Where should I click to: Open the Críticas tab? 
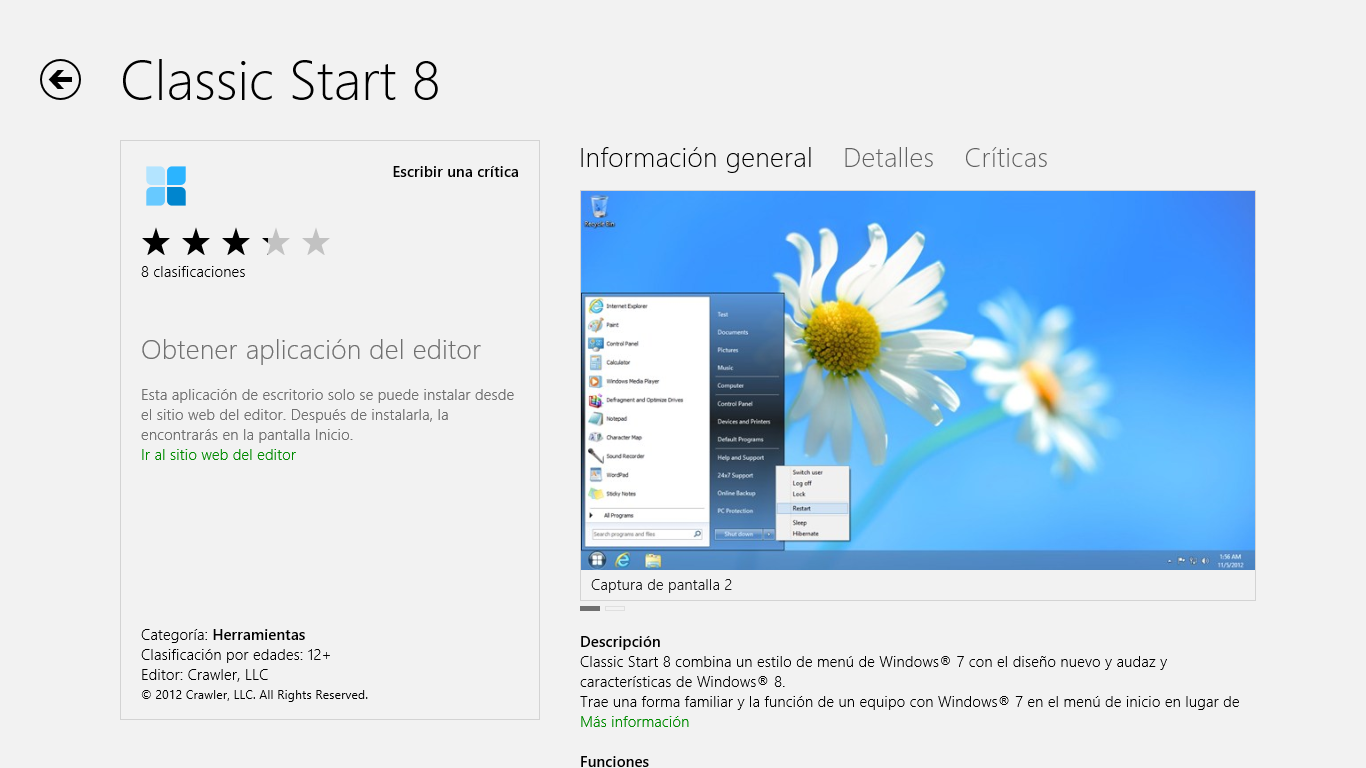(1006, 158)
